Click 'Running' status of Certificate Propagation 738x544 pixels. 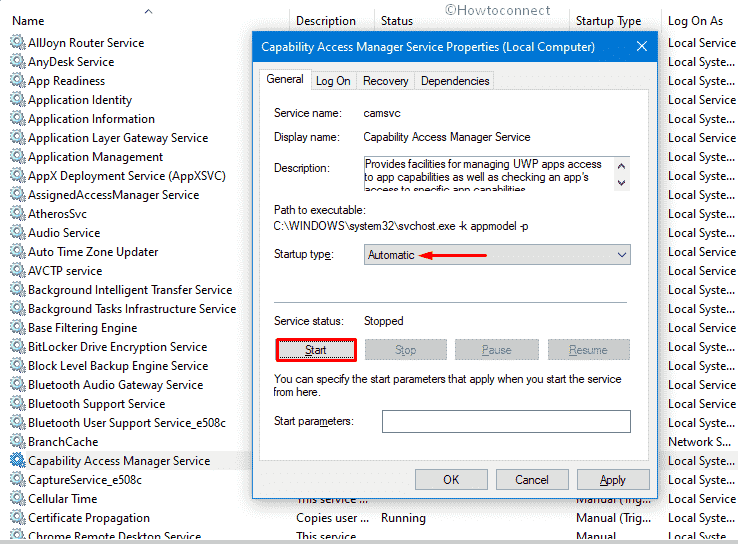(403, 518)
